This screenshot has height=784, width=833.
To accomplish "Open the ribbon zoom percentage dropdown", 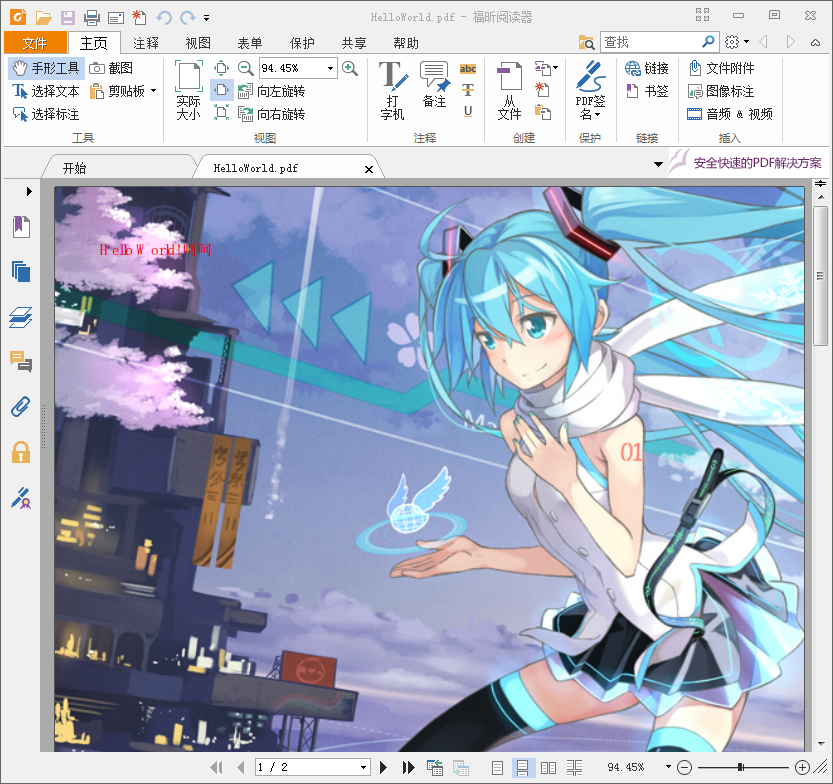I will coord(330,69).
